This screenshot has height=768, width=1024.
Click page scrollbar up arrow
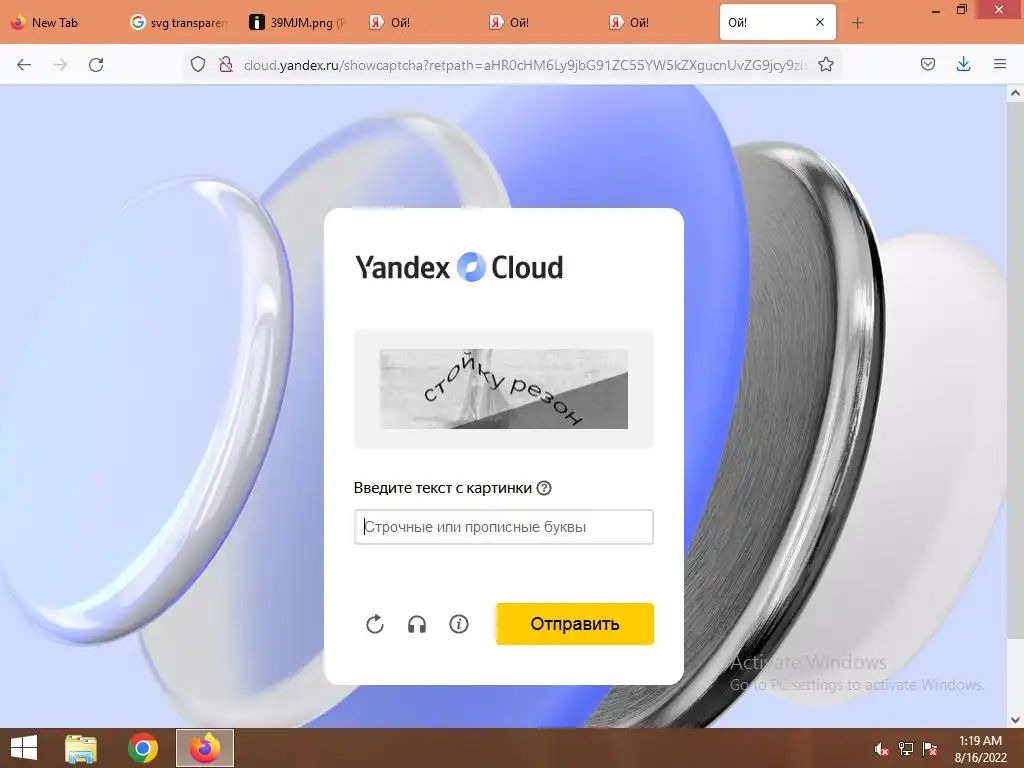point(1016,93)
